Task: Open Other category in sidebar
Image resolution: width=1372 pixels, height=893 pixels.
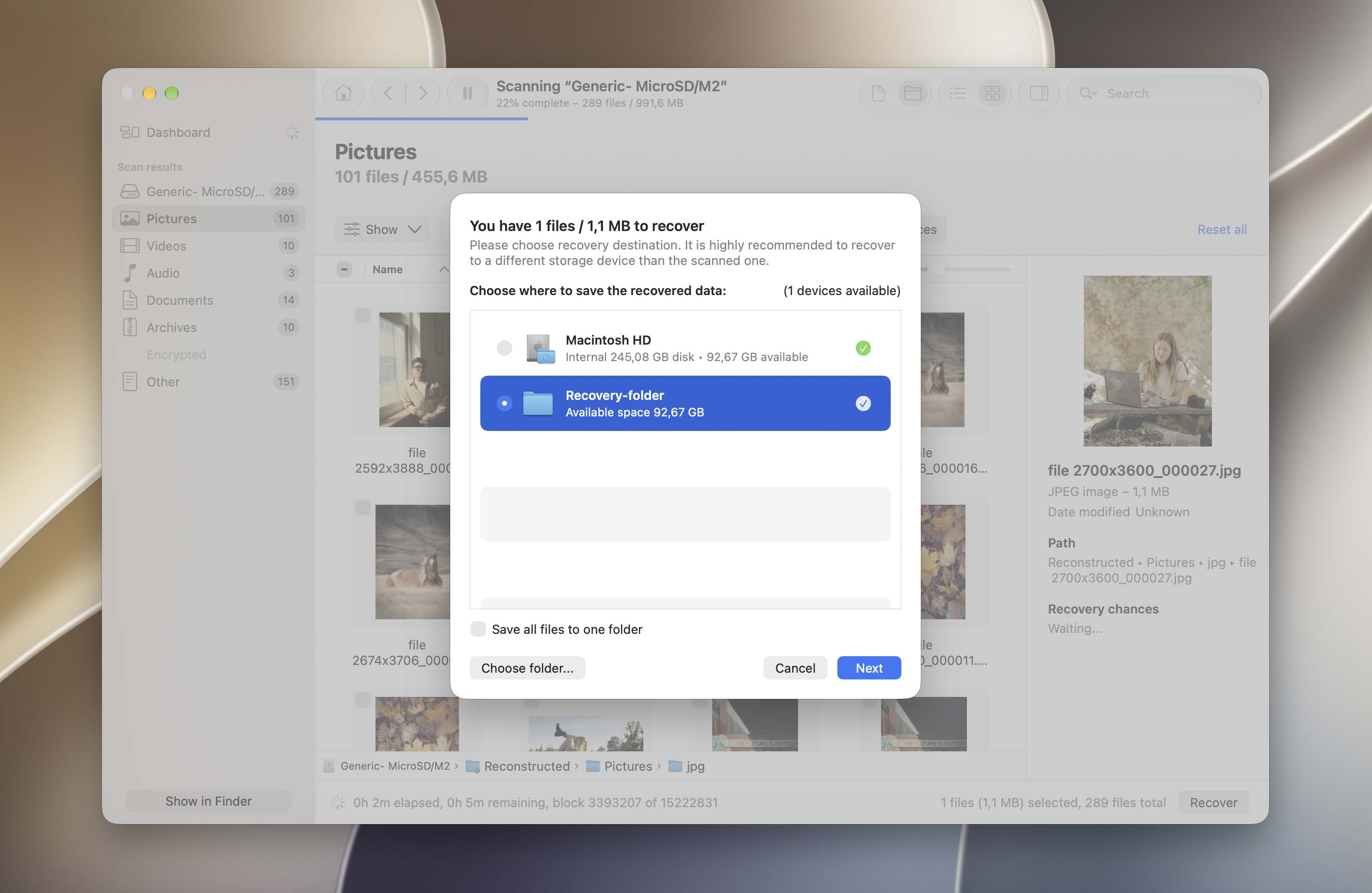Action: pos(209,381)
